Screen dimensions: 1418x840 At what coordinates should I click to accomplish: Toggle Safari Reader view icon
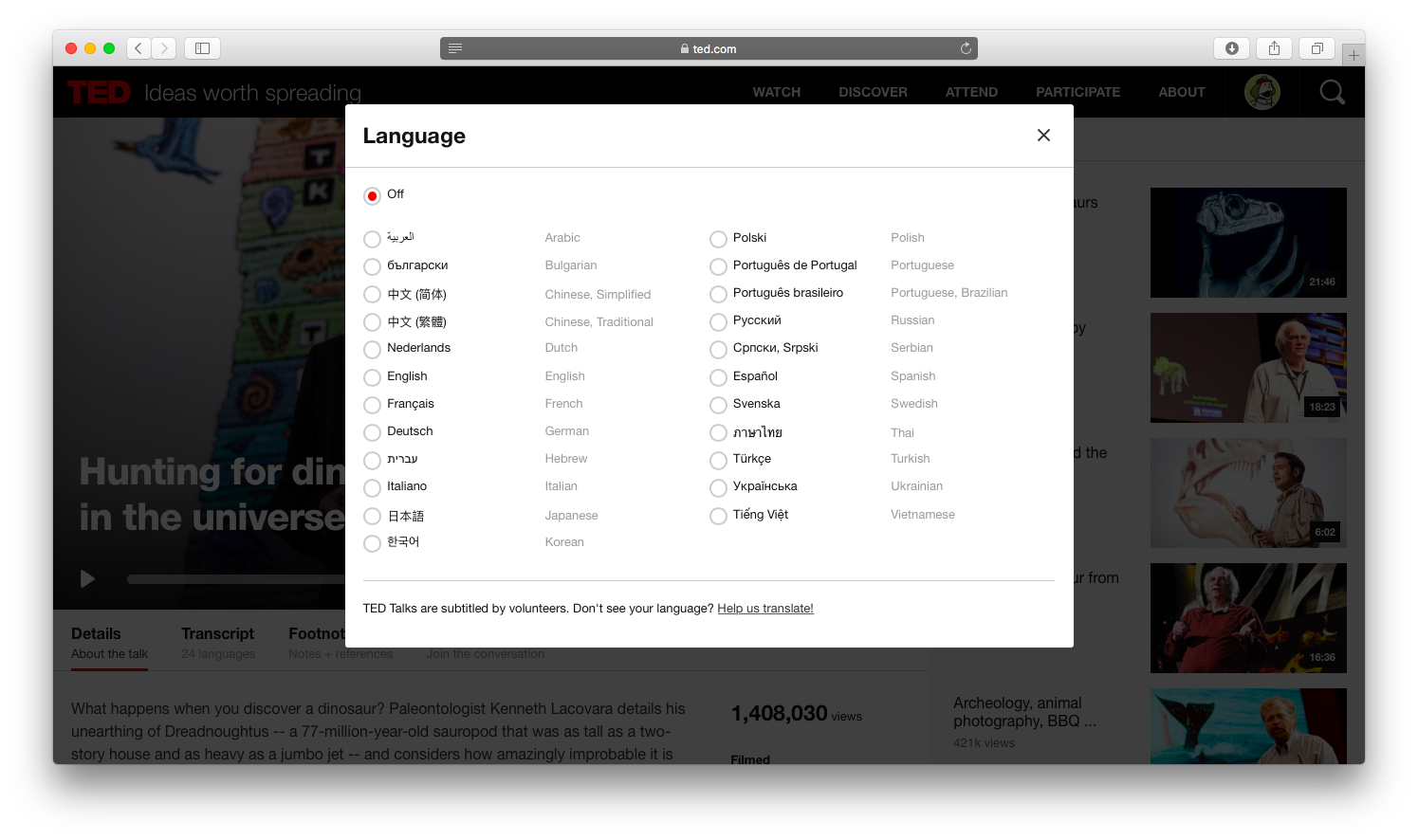coord(455,48)
